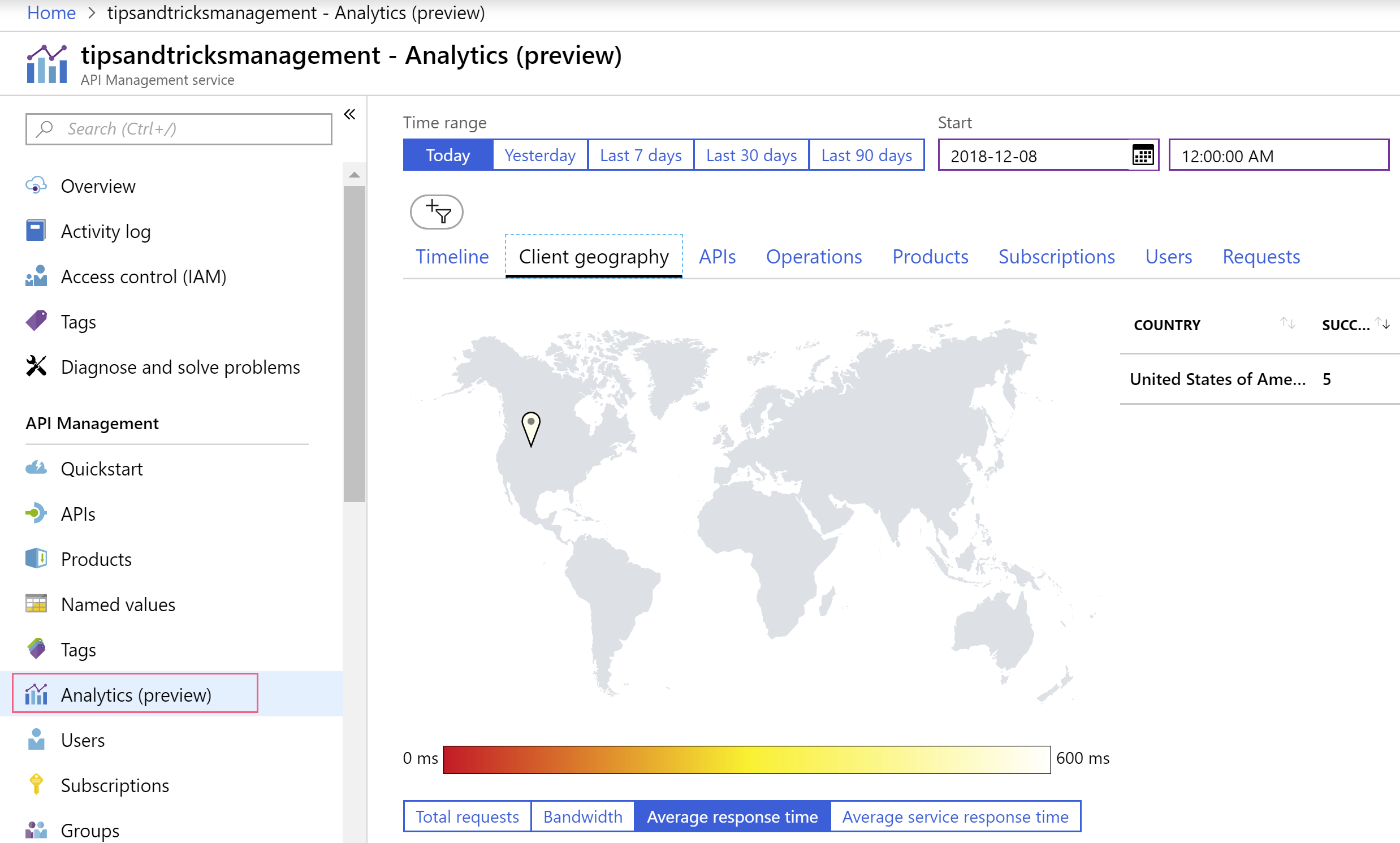Click the response time color gradient bar
This screenshot has height=843, width=1400.
pyautogui.click(x=747, y=759)
